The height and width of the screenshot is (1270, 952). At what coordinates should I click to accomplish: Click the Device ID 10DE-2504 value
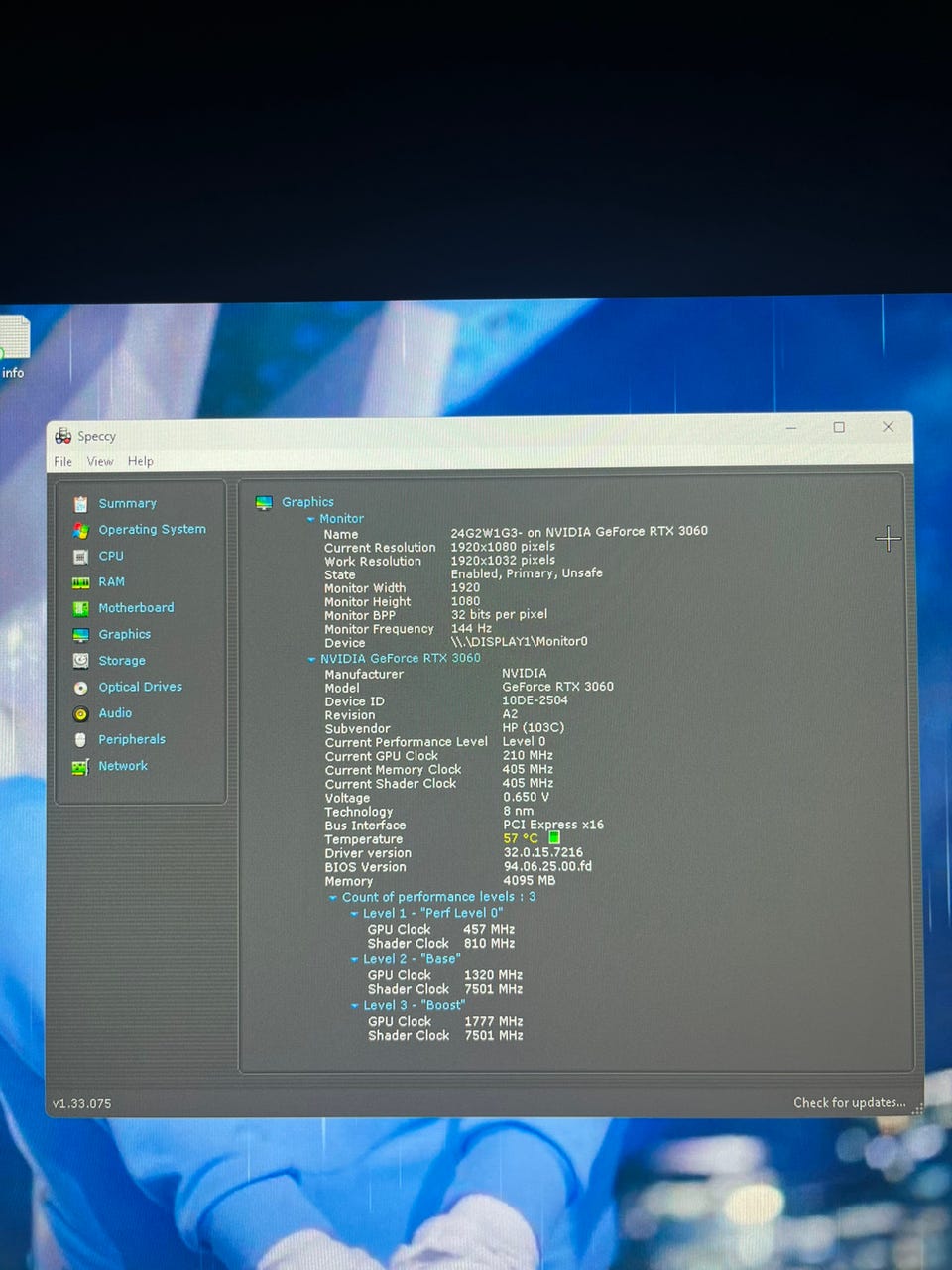point(535,700)
